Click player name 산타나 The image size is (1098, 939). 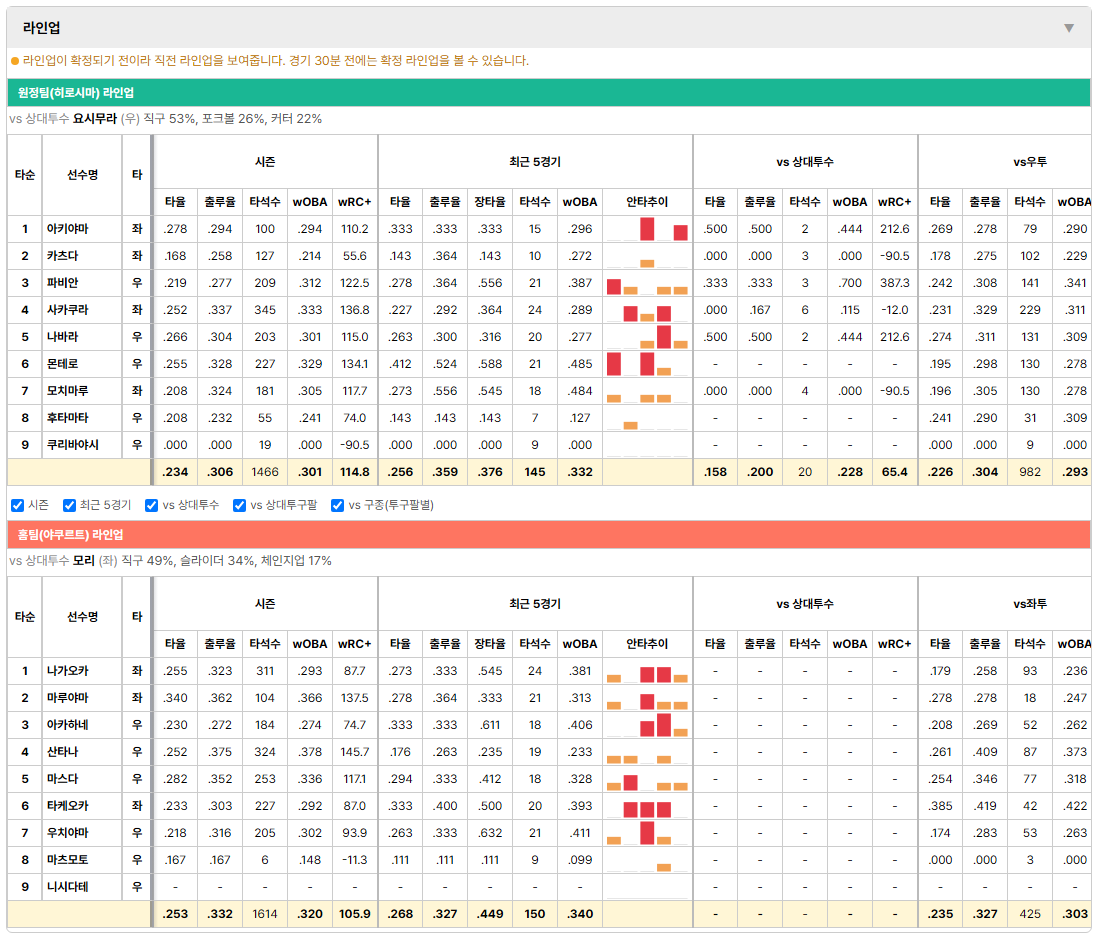[62, 752]
